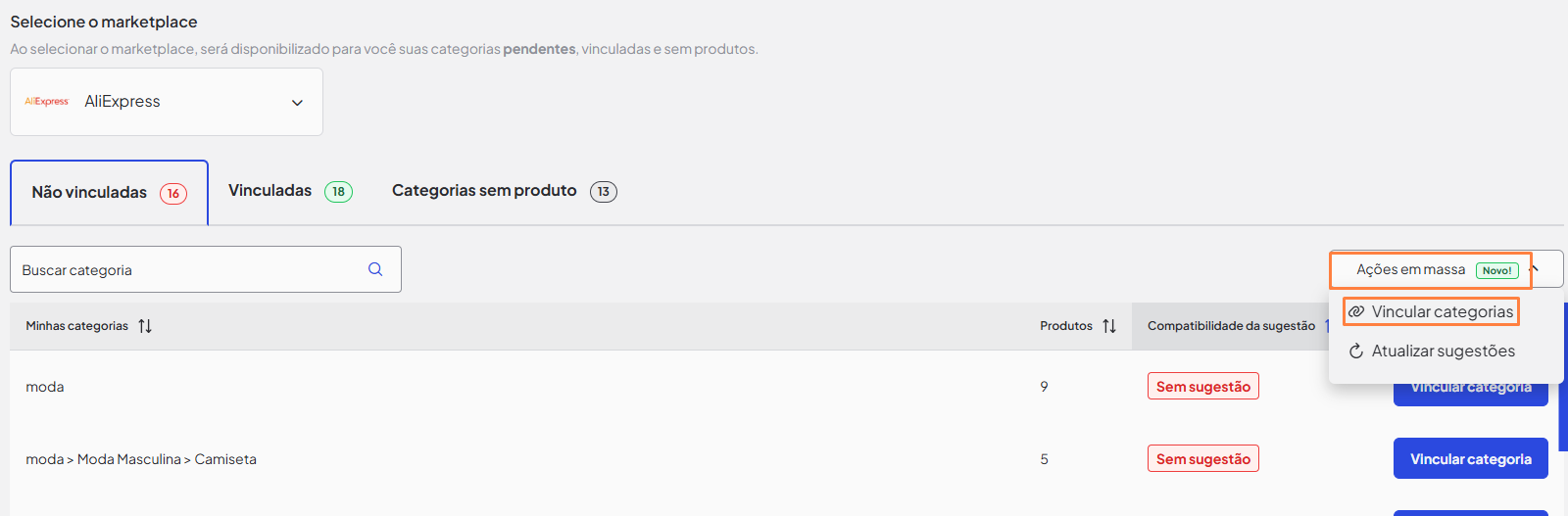This screenshot has height=516, width=1568.
Task: Click the refresh icon beside Atualizar sugestões
Action: tap(1356, 351)
